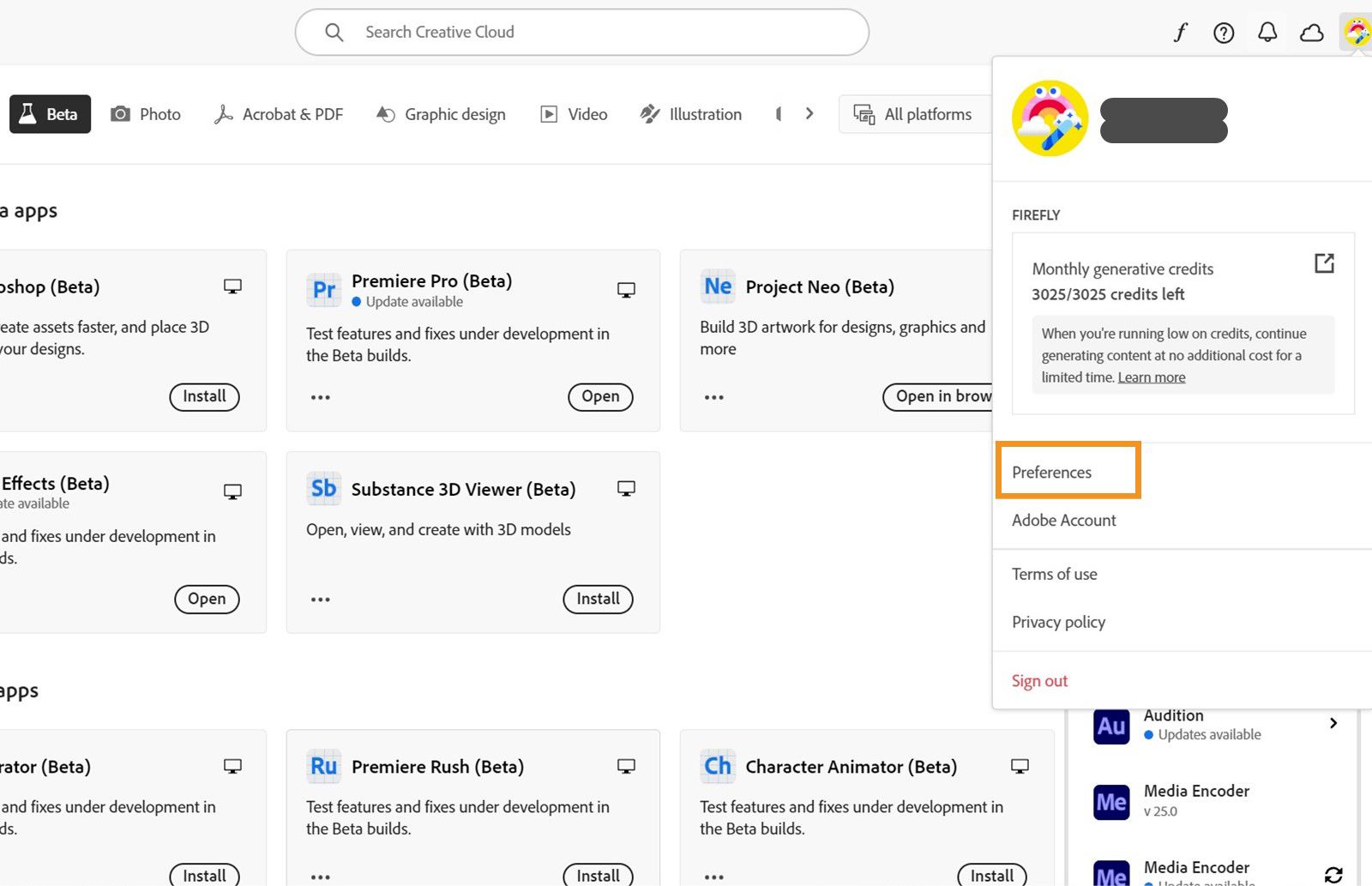
Task: Click the desktop platform icon on Character Animator (Beta)
Action: [1020, 766]
